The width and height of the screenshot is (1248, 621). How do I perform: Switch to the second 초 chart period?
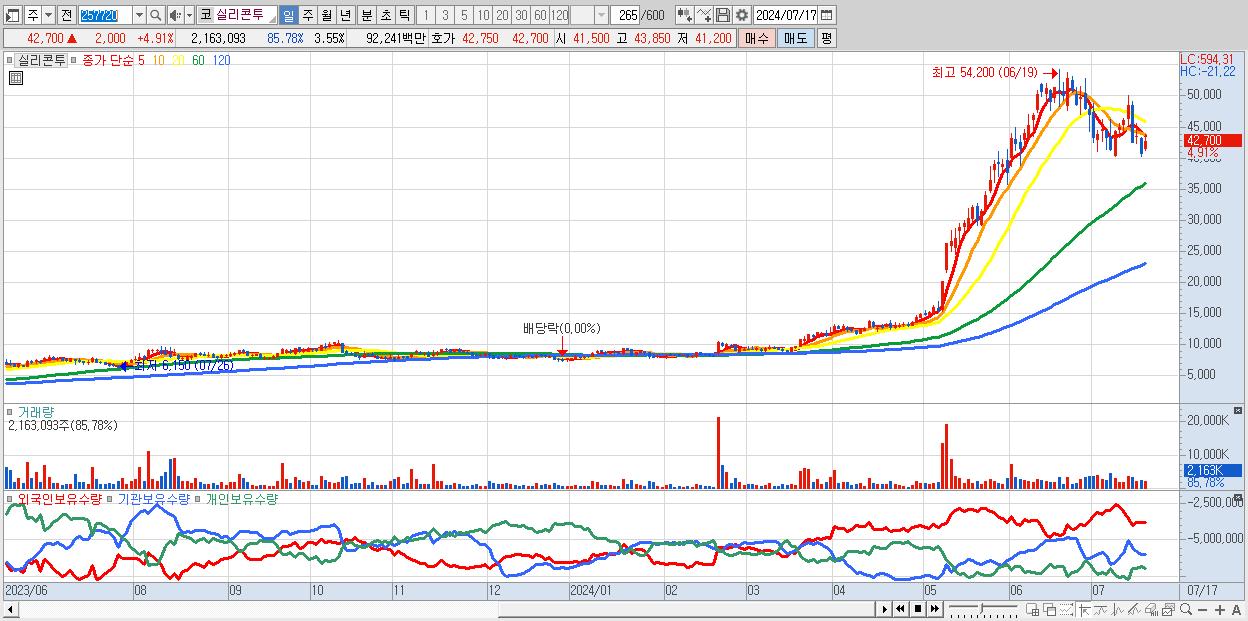pos(385,15)
